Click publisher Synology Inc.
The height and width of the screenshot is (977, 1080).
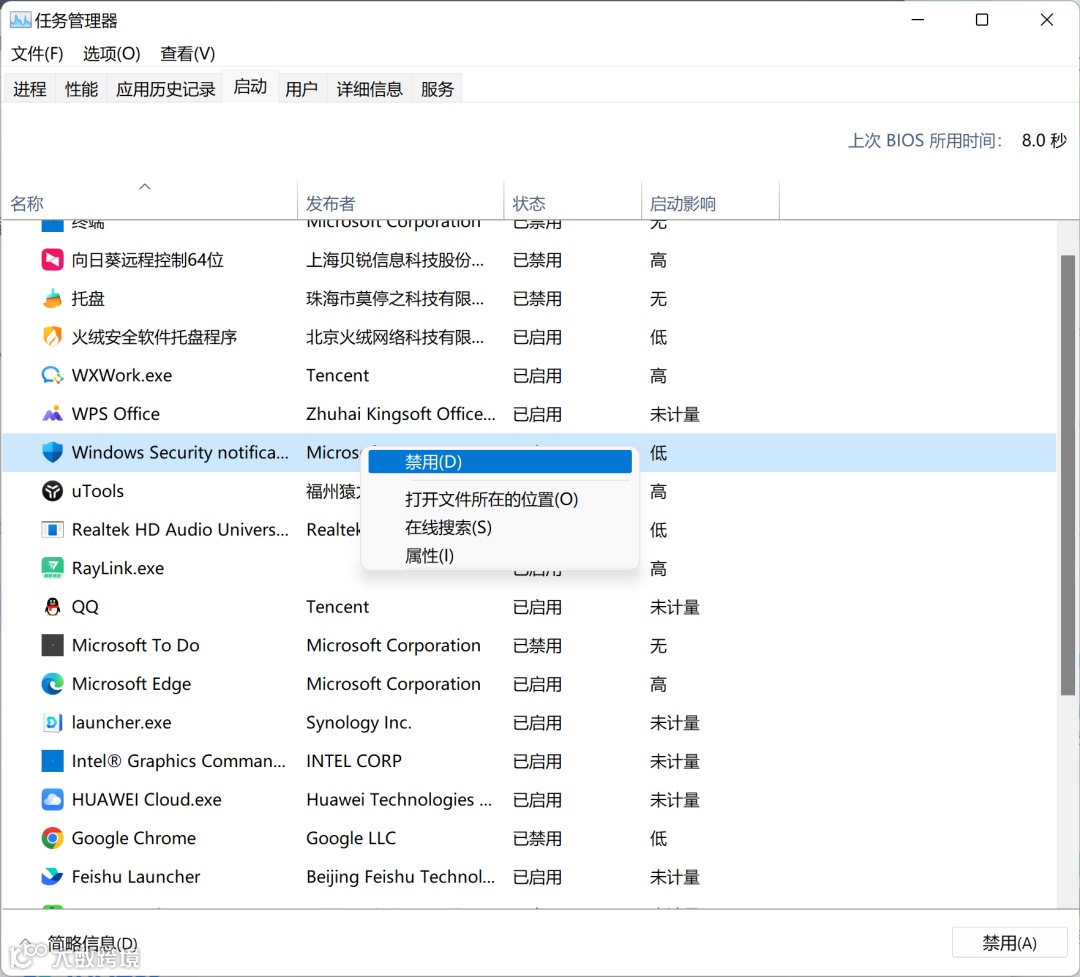click(359, 723)
